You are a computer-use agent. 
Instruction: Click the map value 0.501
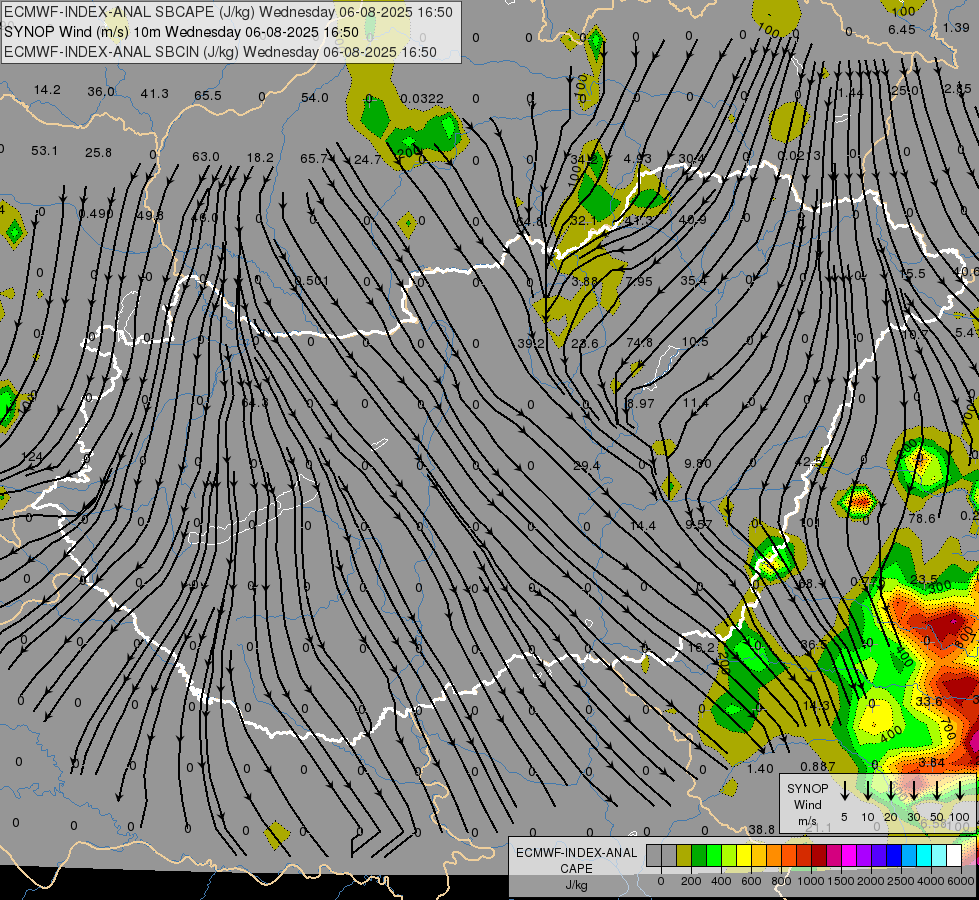tap(312, 281)
